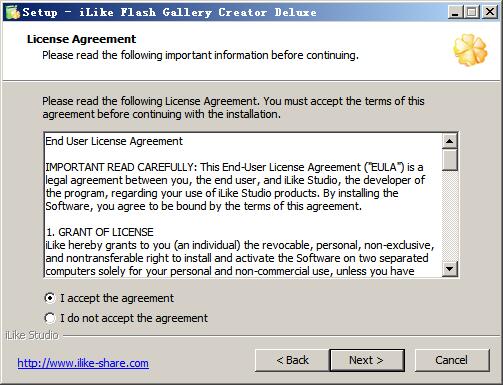Click the "End User License Agreement" heading line

pyautogui.click(x=114, y=141)
